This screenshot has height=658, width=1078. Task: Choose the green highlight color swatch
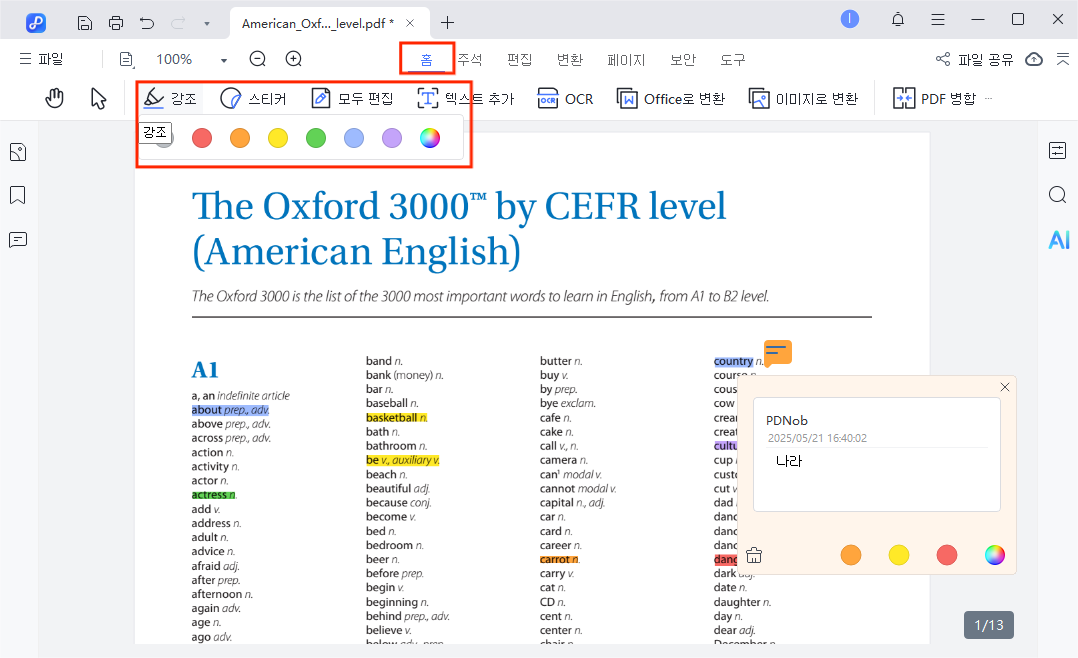316,138
